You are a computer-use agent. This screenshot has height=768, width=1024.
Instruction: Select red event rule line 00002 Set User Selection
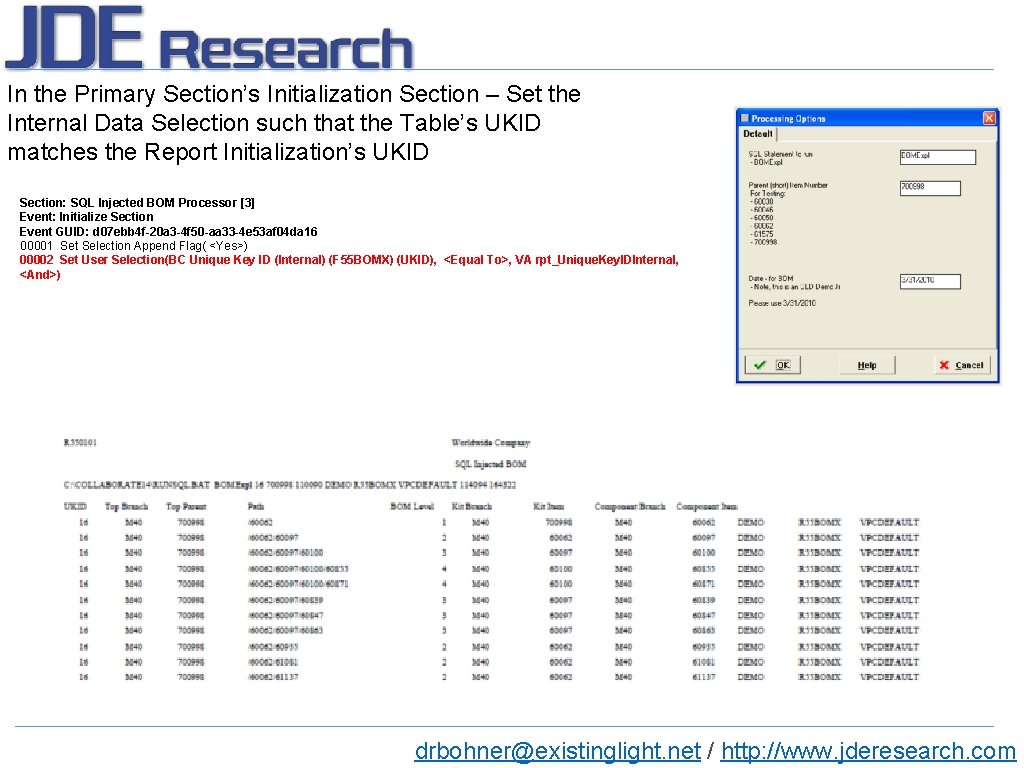[x=349, y=267]
